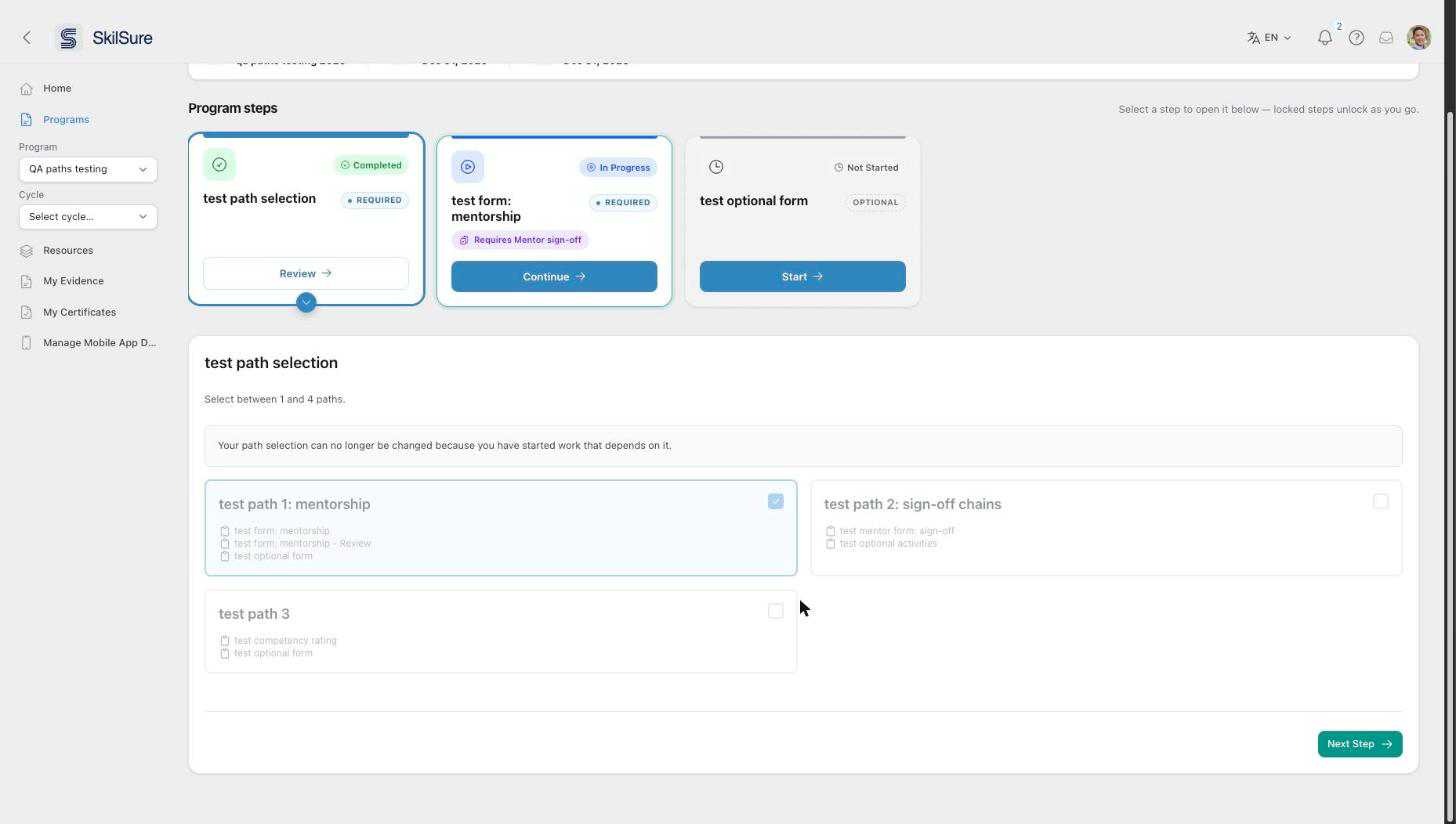Click the clock icon on optional form step

(x=716, y=167)
